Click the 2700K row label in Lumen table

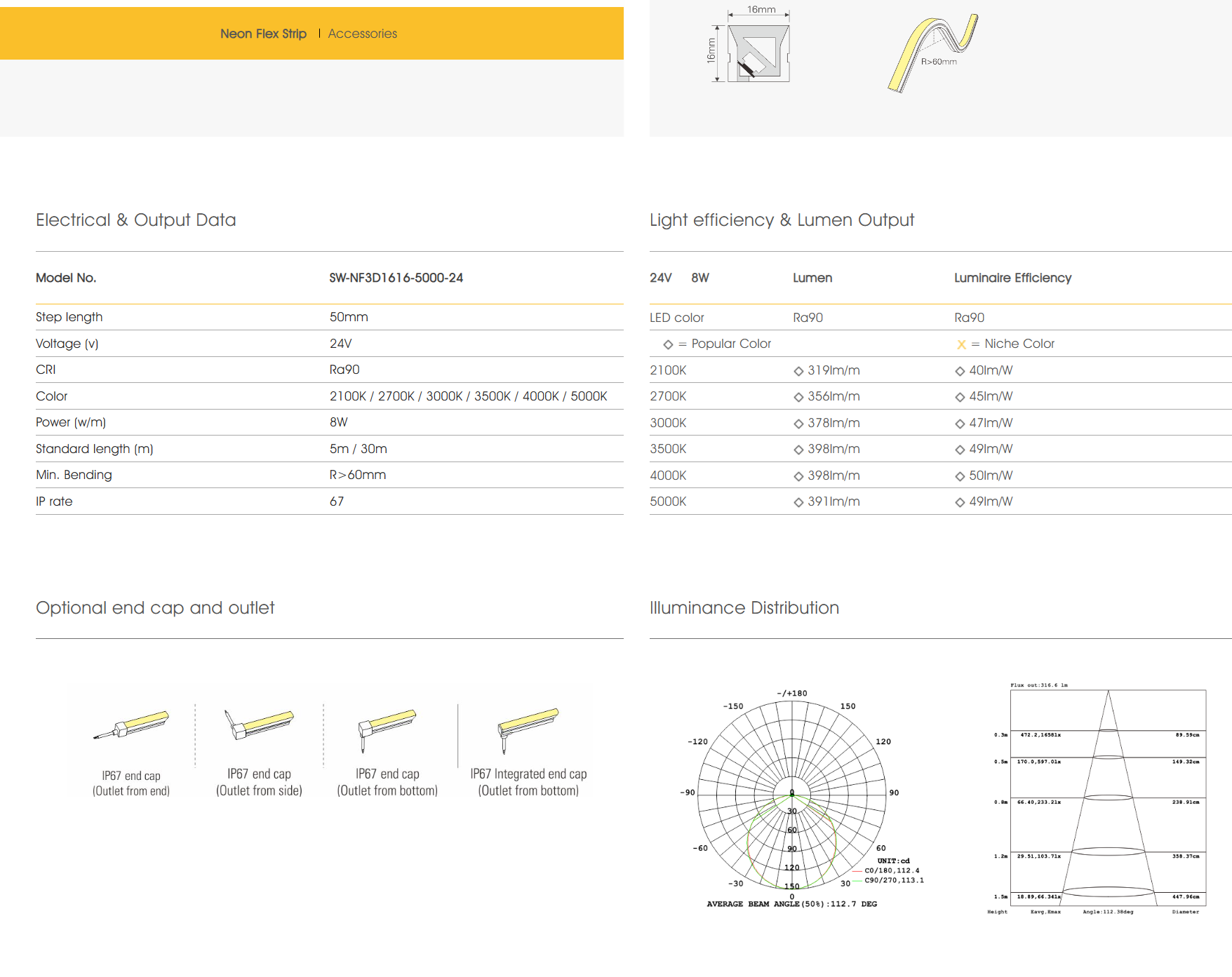tap(668, 396)
